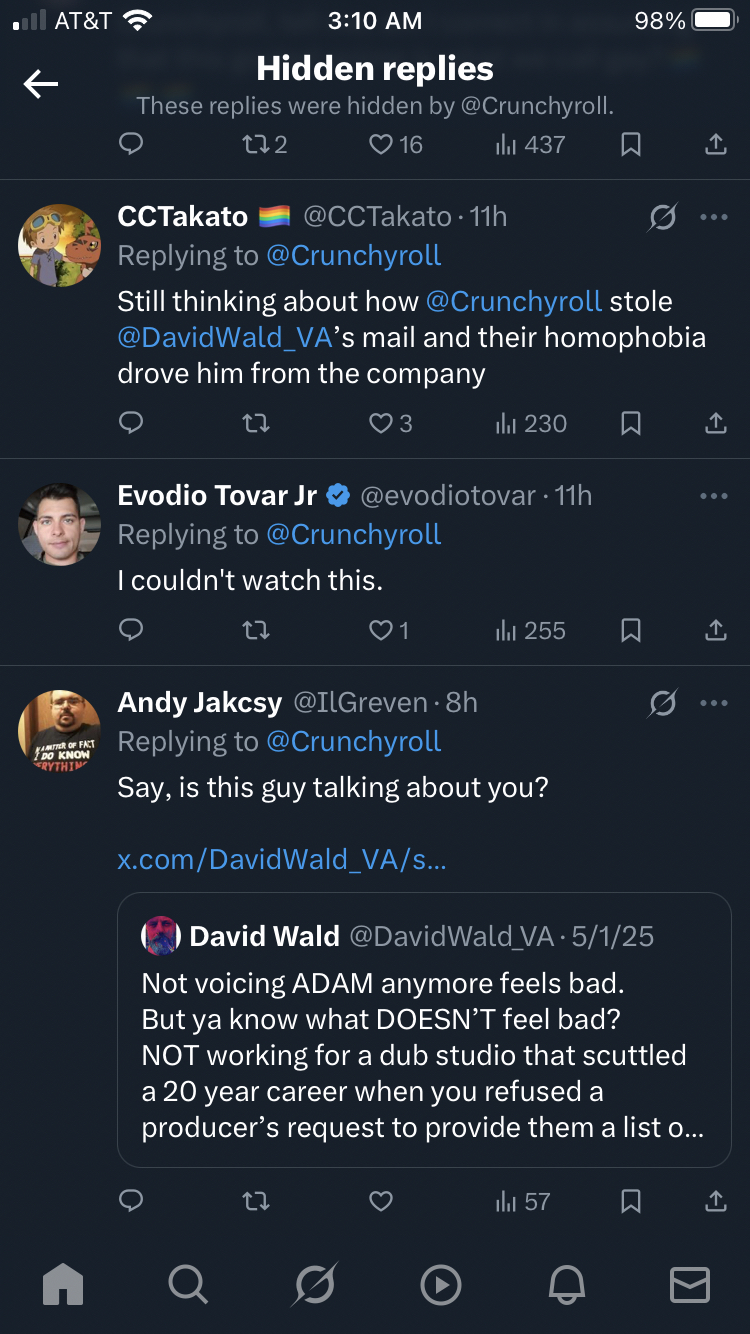Screen dimensions: 750x1334
Task: Like CCTakato's reply with 3 likes
Action: (391, 424)
